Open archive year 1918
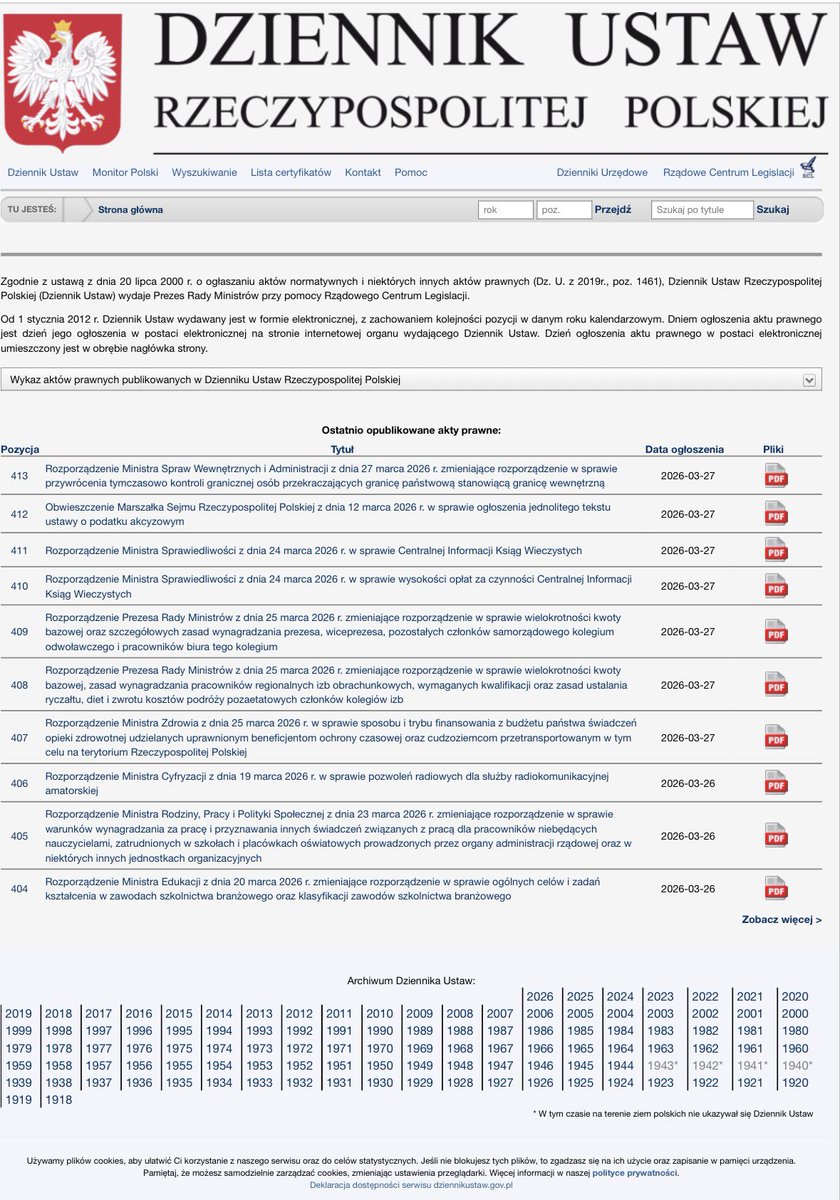The image size is (840, 1200). coord(59,1099)
